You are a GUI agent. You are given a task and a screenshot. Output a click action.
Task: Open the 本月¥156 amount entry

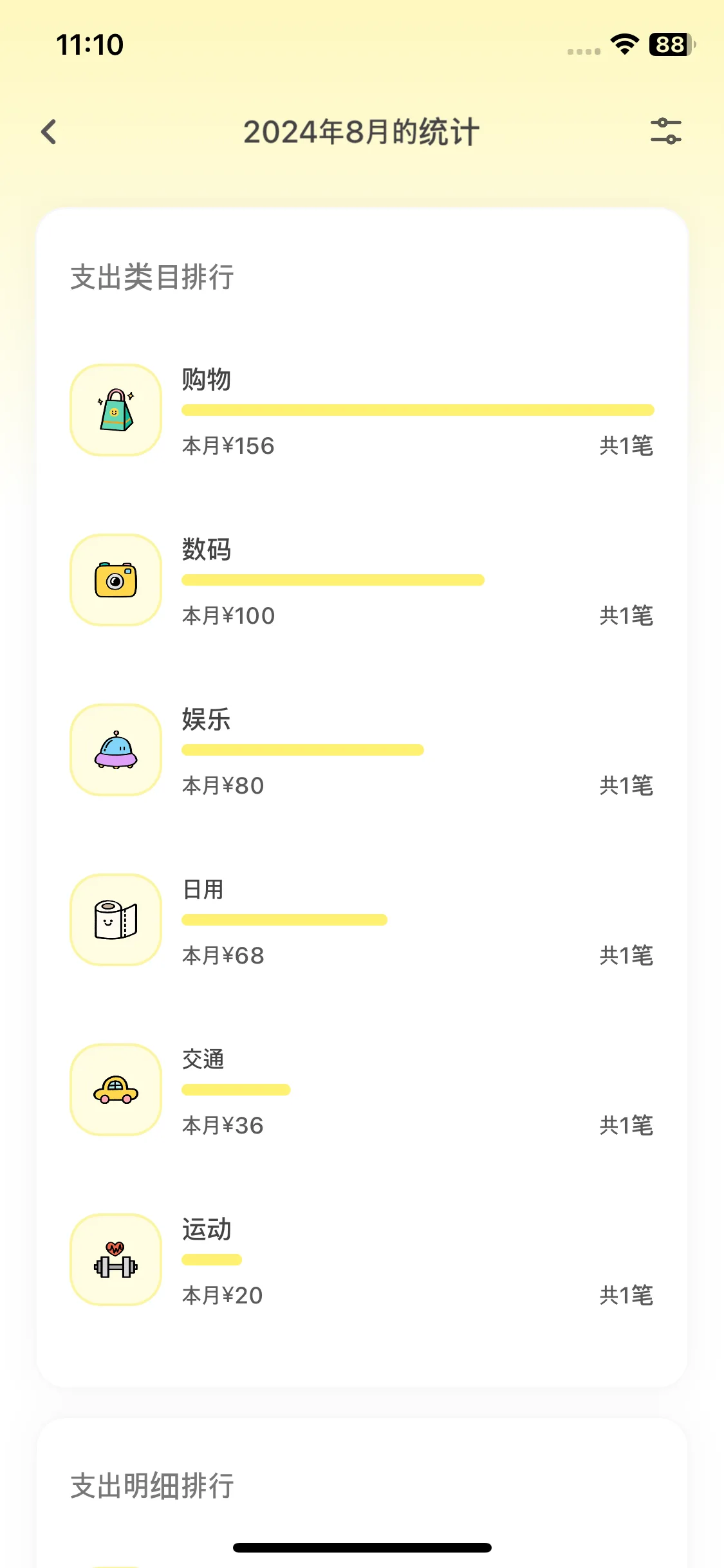[228, 446]
